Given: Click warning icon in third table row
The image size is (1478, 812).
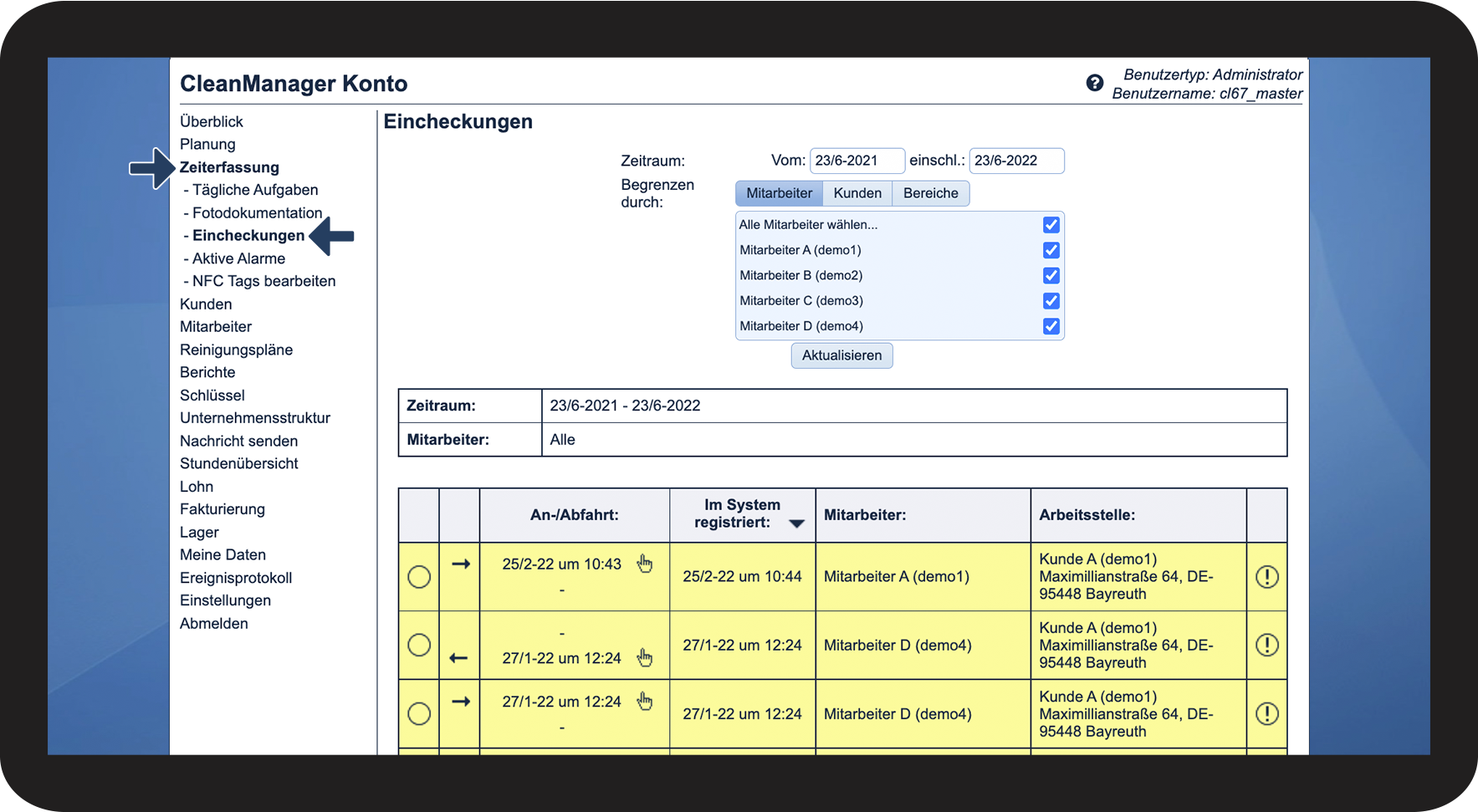Looking at the screenshot, I should click(x=1266, y=714).
